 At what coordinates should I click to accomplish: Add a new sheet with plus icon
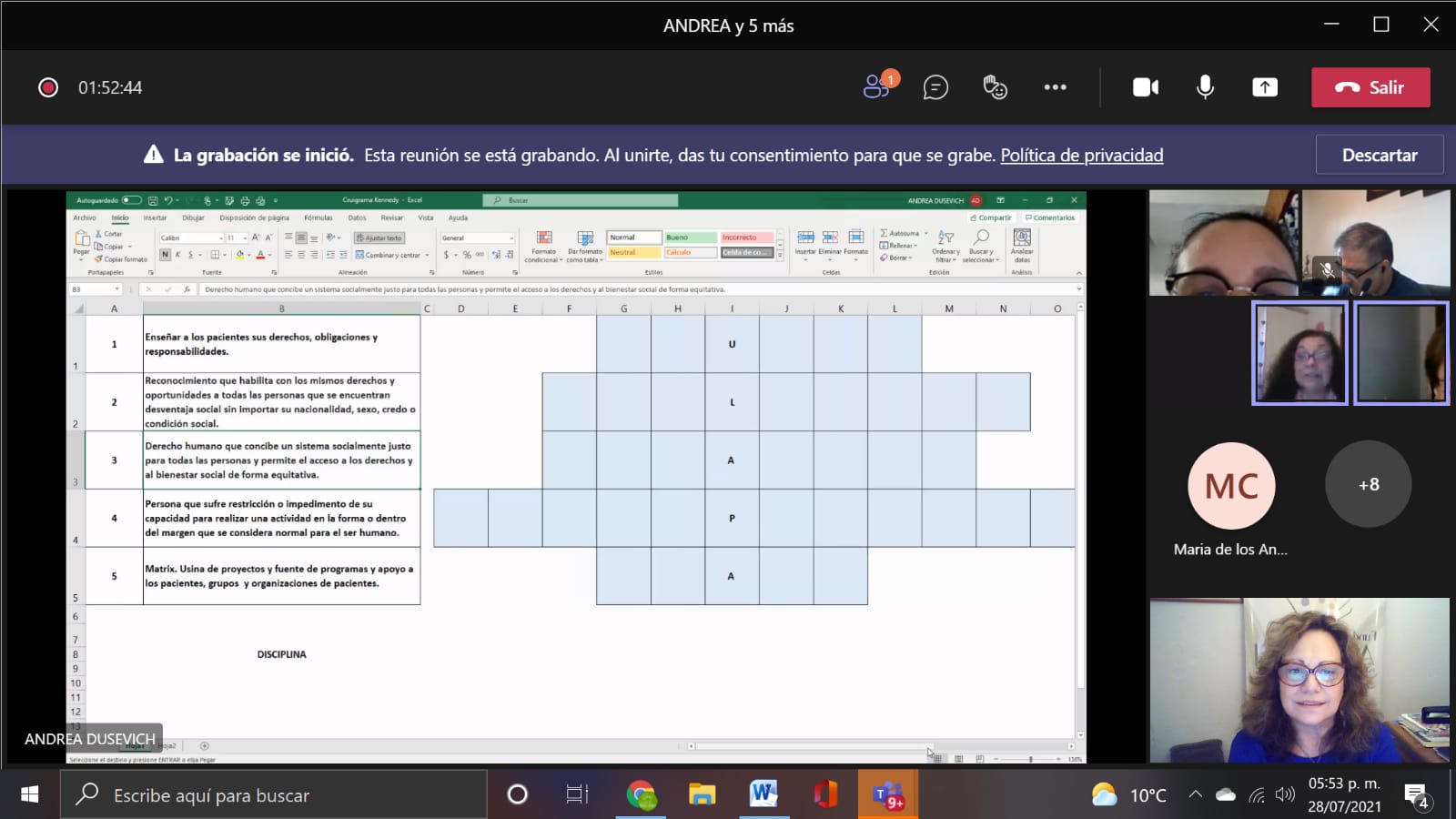click(204, 746)
